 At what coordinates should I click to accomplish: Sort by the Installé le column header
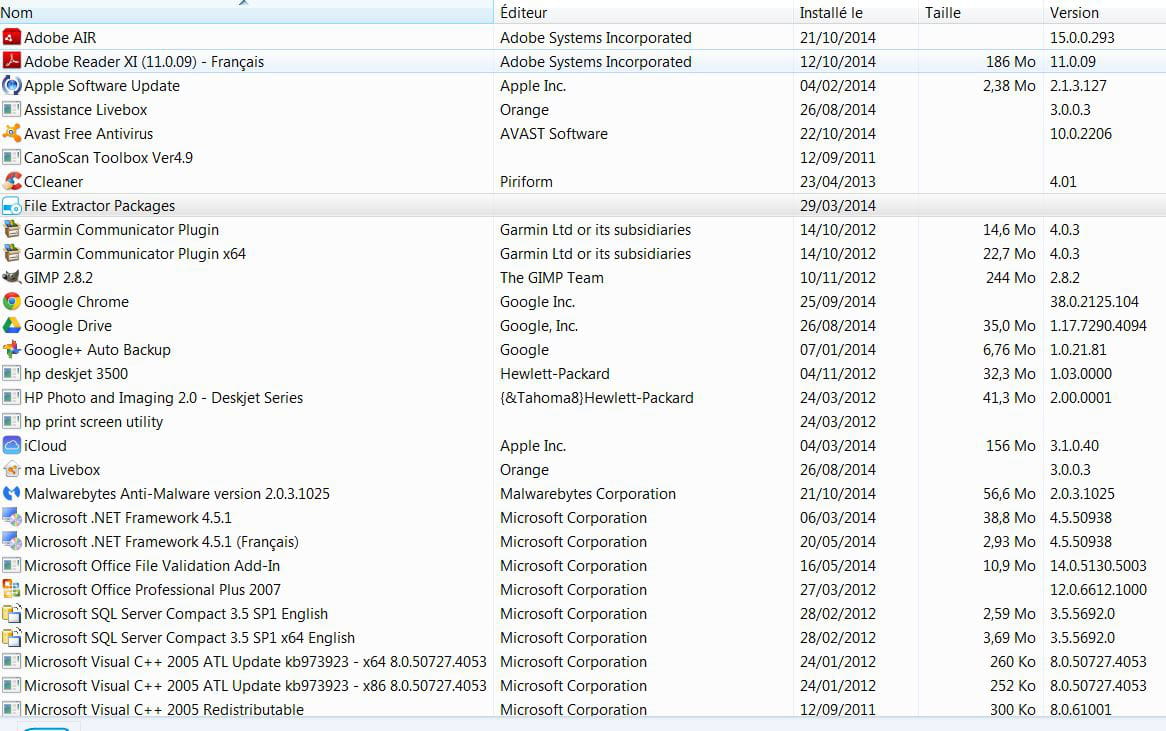[855, 12]
